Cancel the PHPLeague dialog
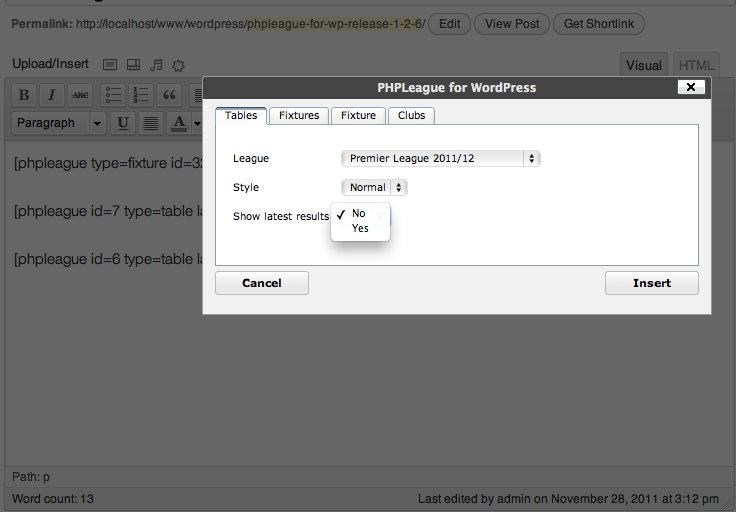This screenshot has width=736, height=512. pos(262,283)
